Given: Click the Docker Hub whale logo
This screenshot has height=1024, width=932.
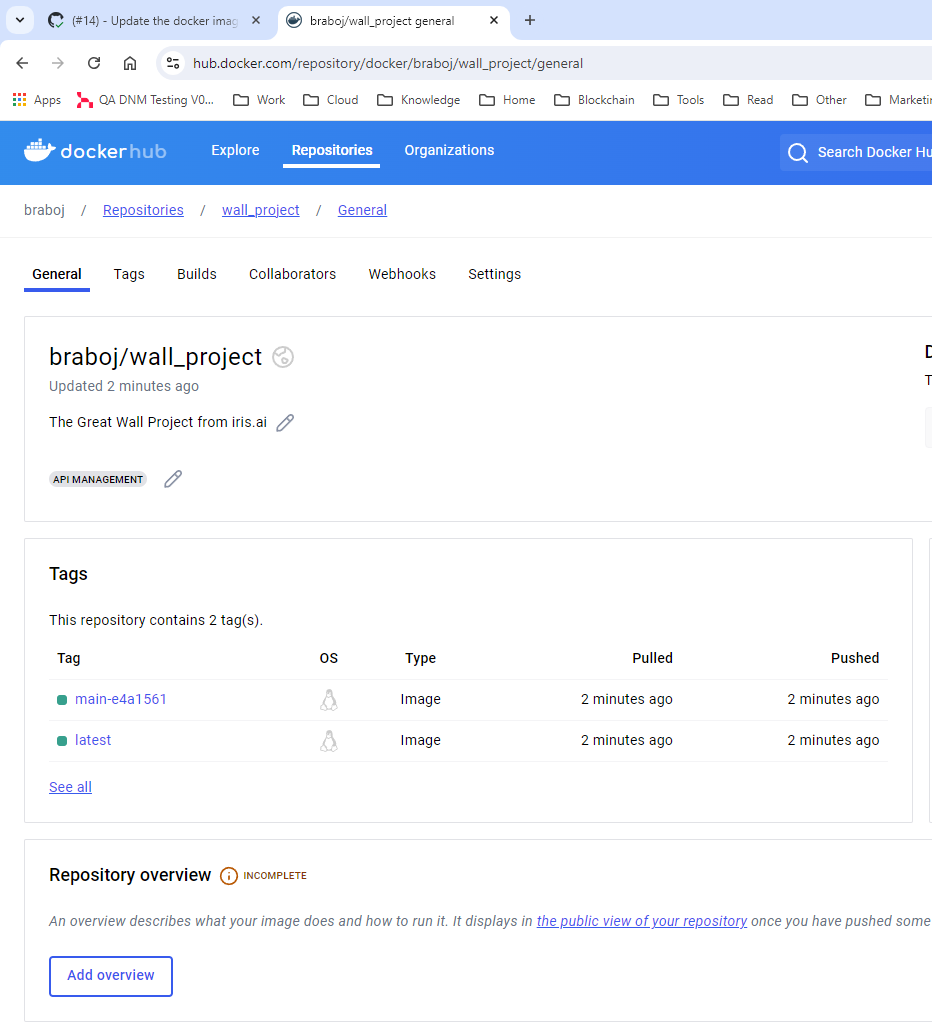Looking at the screenshot, I should [x=40, y=150].
